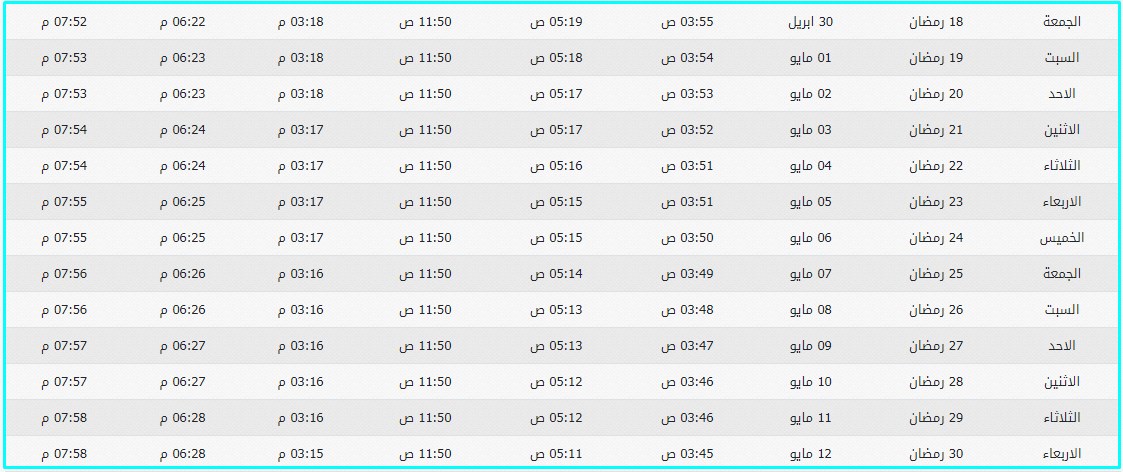Select the 07:52 م time cell
This screenshot has width=1123, height=472.
pyautogui.click(x=64, y=21)
